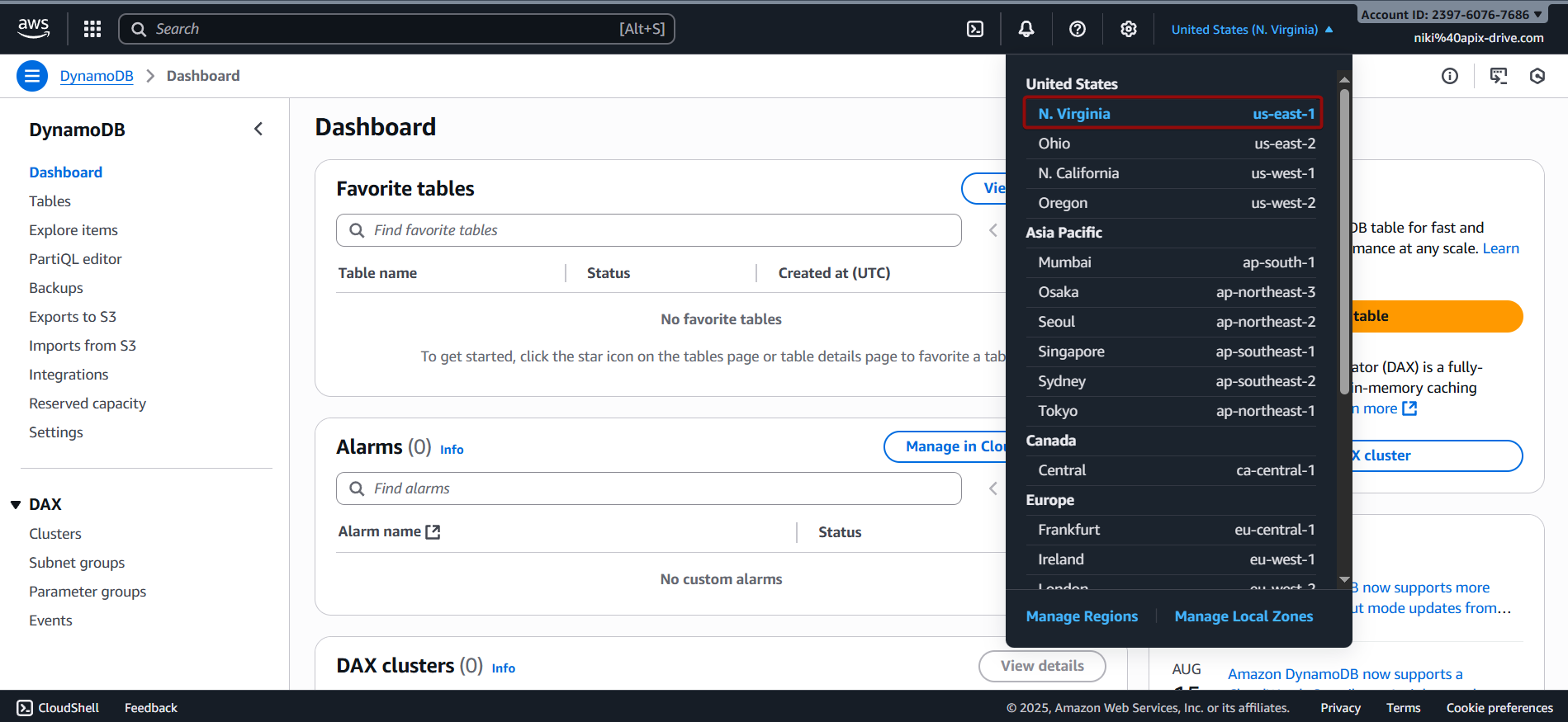Open the help question mark menu
This screenshot has width=1568, height=722.
point(1078,29)
